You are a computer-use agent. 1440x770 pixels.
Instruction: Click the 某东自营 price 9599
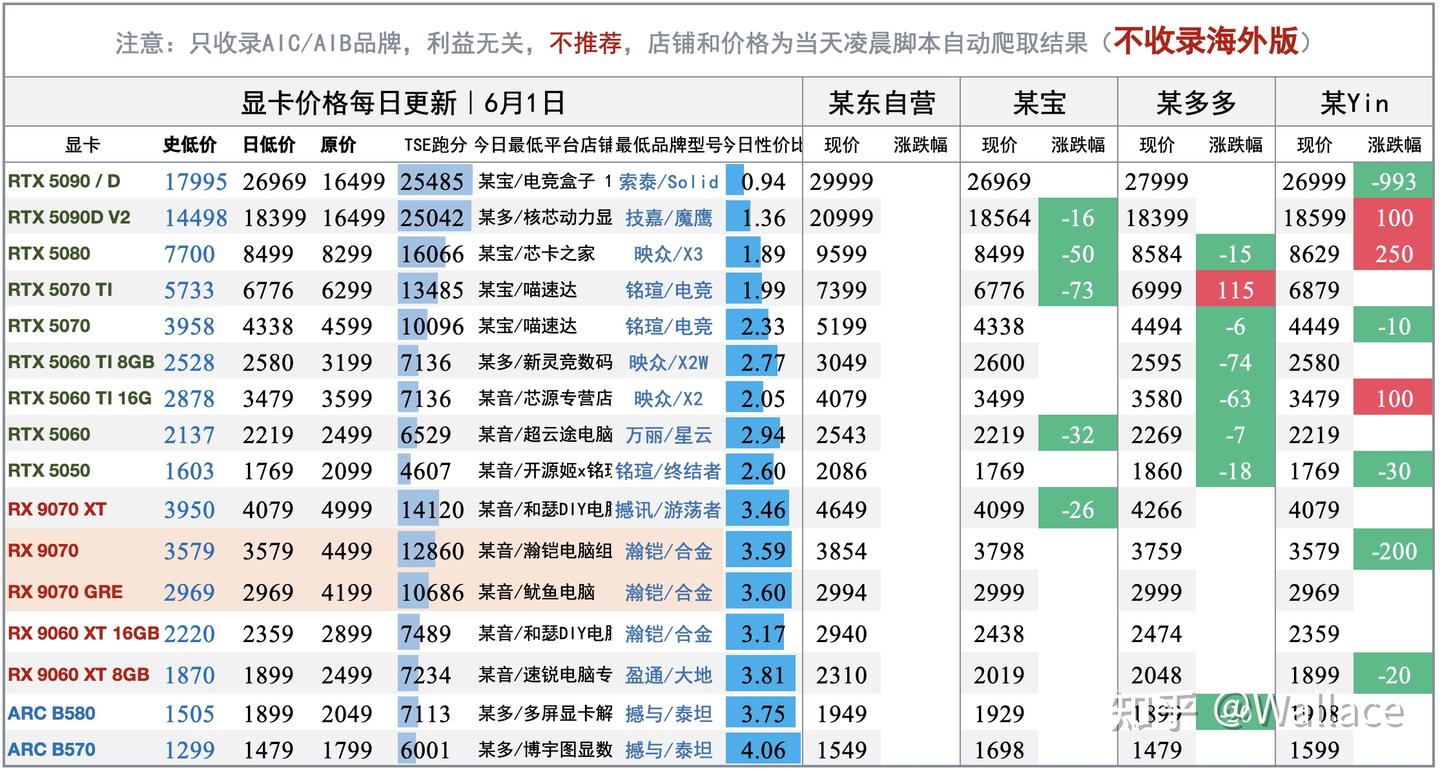(x=842, y=254)
